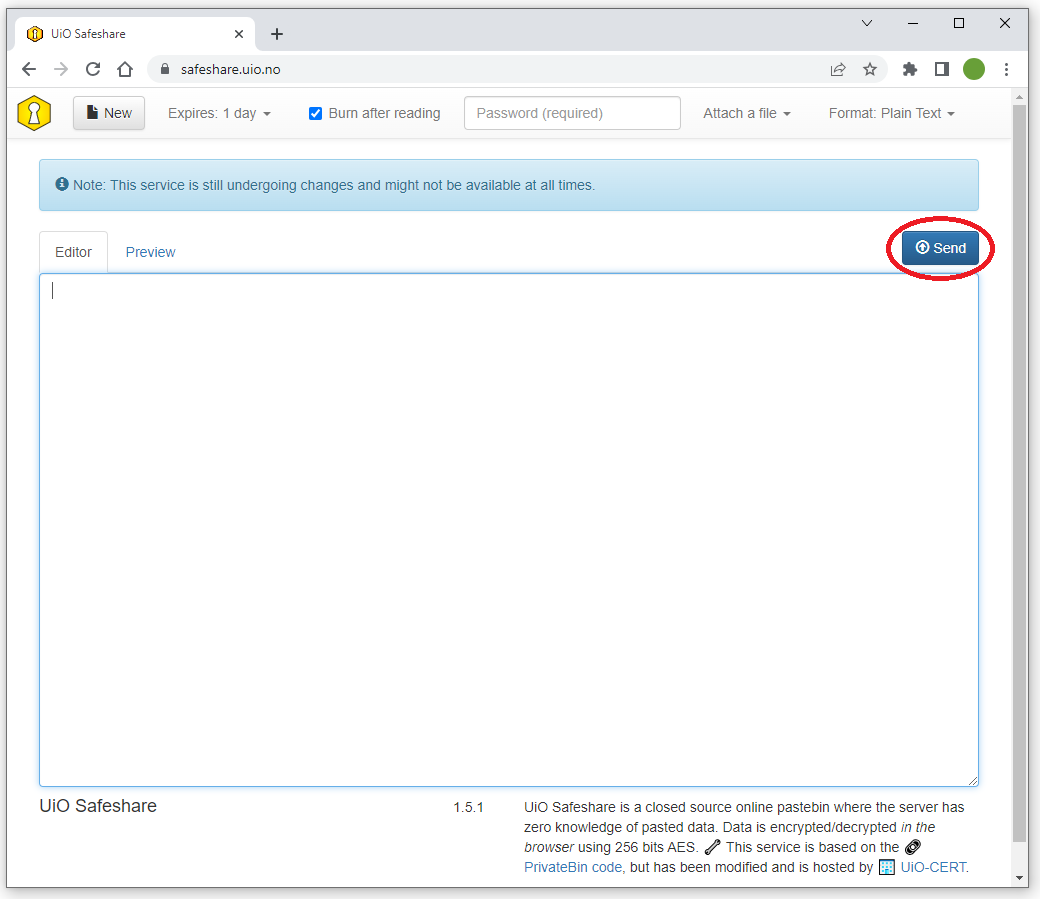Click the version number 1.5.1
Image resolution: width=1040 pixels, height=899 pixels.
(x=468, y=807)
